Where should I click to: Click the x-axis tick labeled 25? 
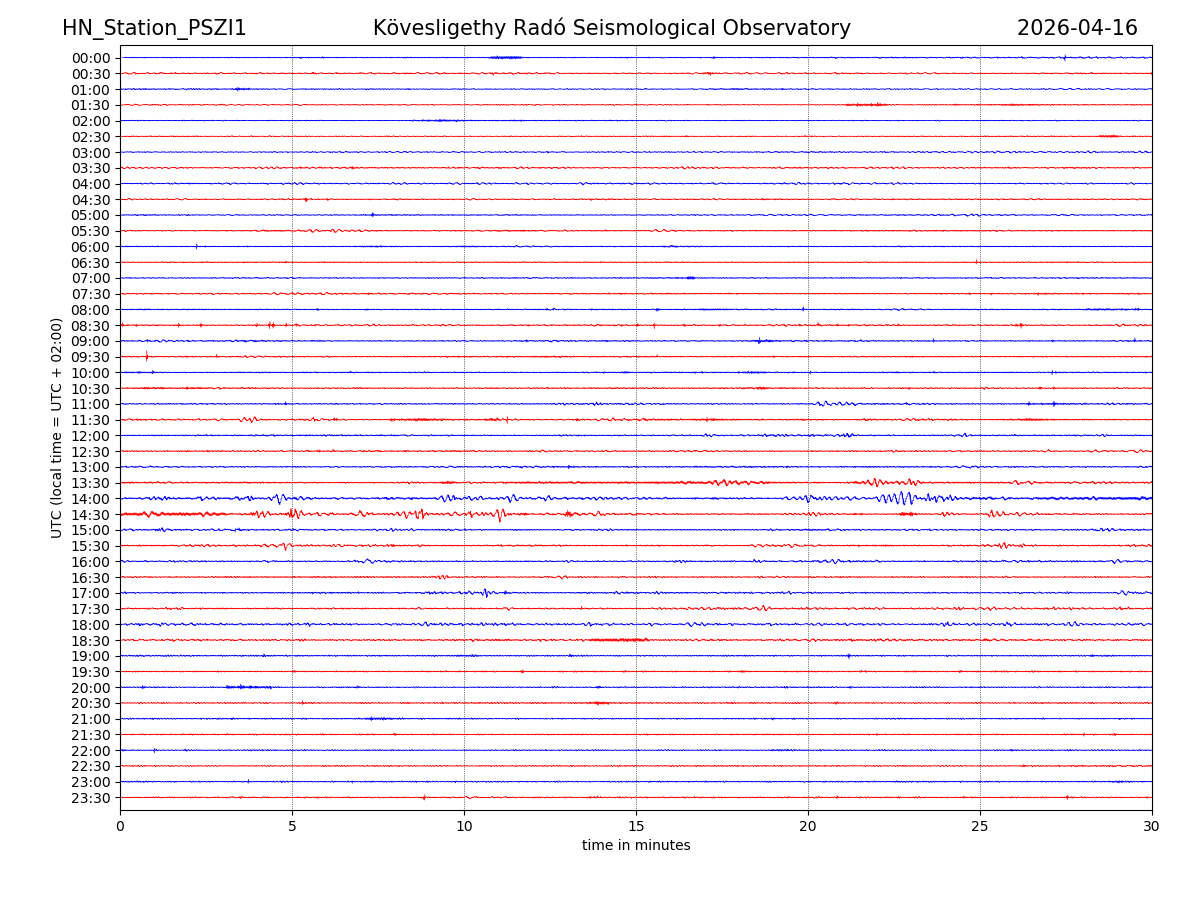point(980,827)
